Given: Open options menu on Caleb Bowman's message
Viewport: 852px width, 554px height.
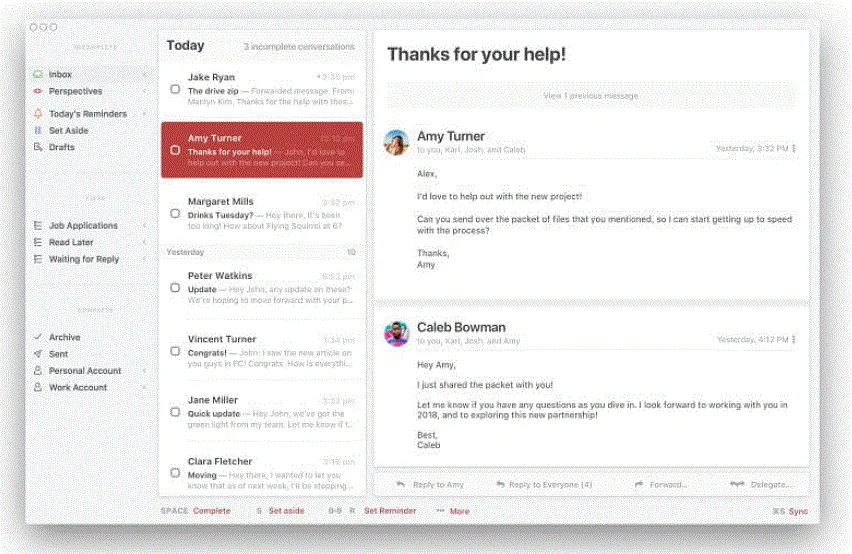Looking at the screenshot, I should point(794,339).
